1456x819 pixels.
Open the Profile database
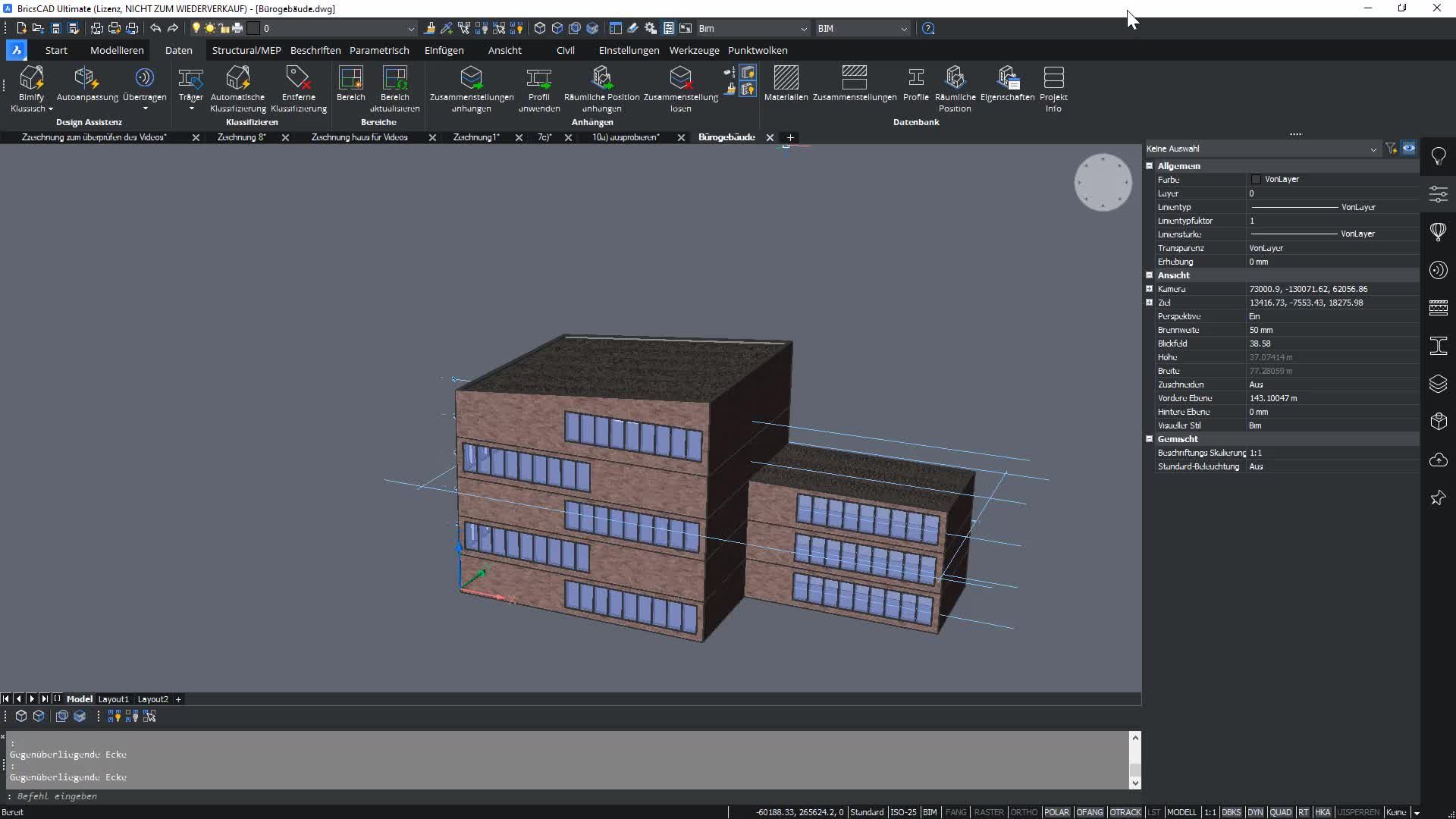click(916, 83)
